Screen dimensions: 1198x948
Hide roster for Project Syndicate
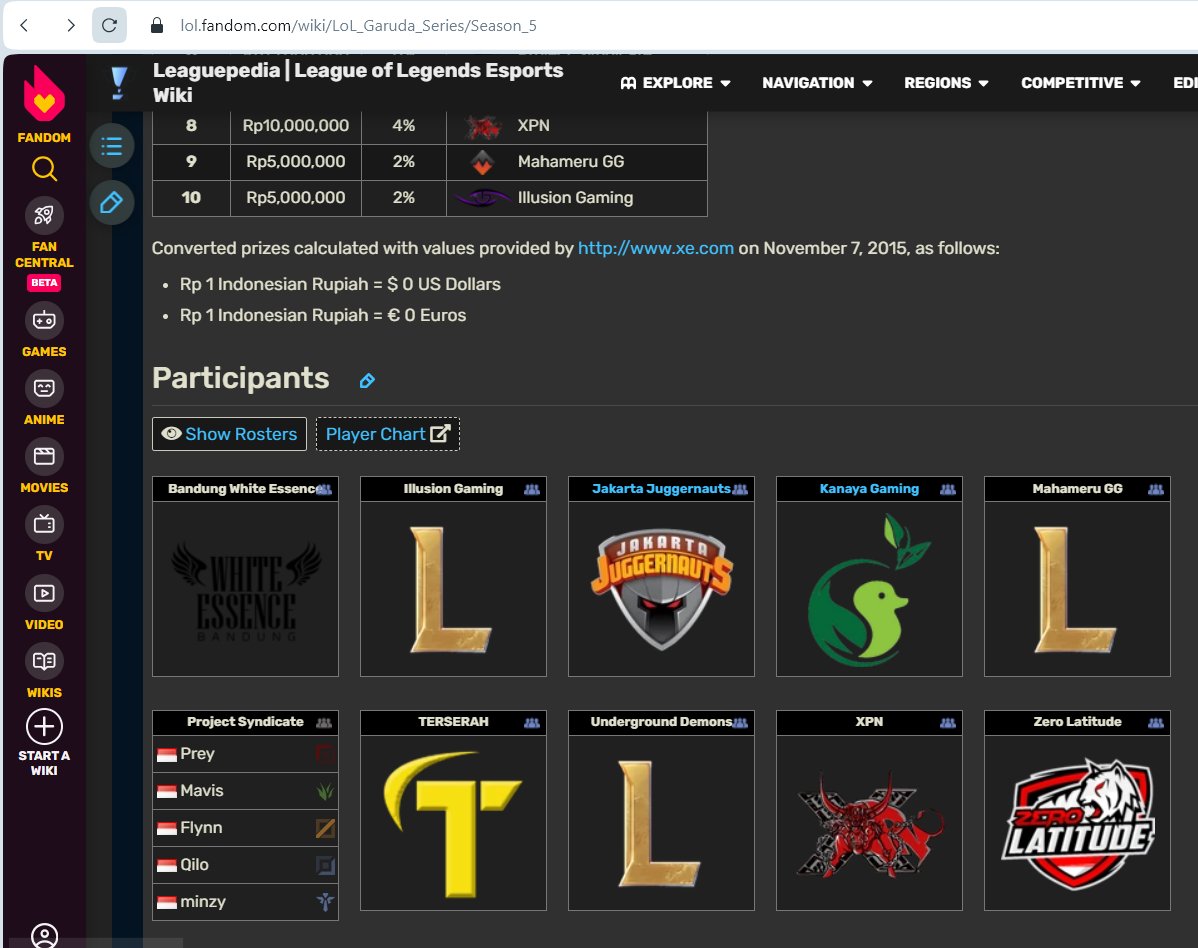(x=324, y=723)
